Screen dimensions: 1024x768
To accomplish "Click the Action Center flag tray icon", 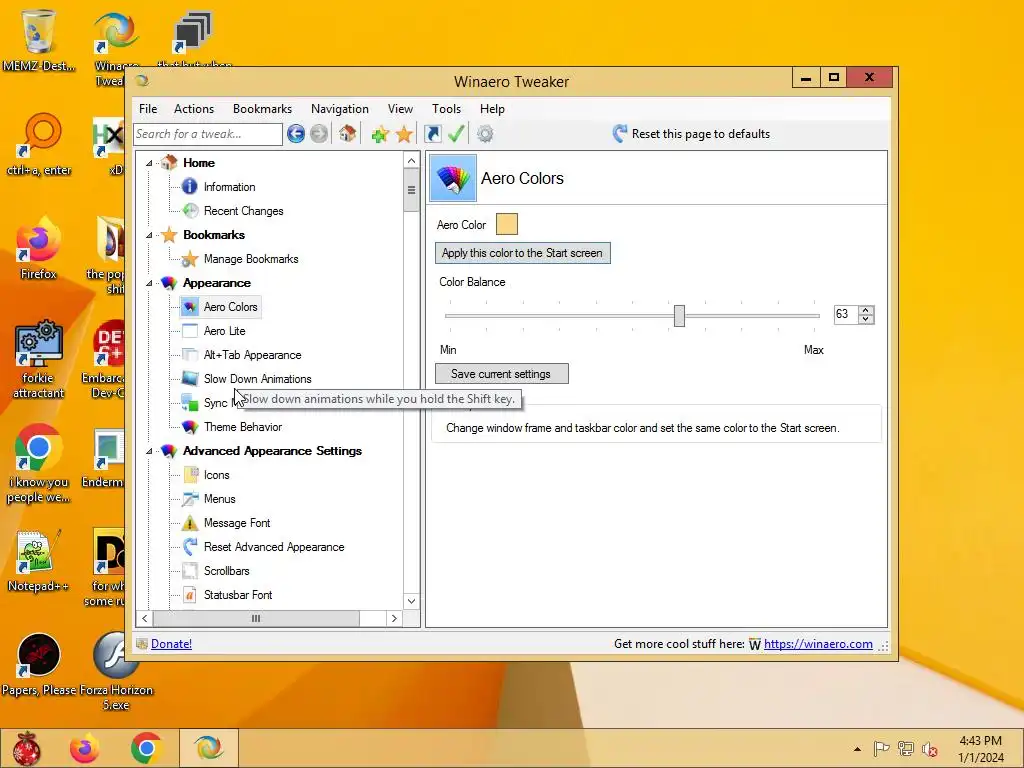I will point(881,749).
